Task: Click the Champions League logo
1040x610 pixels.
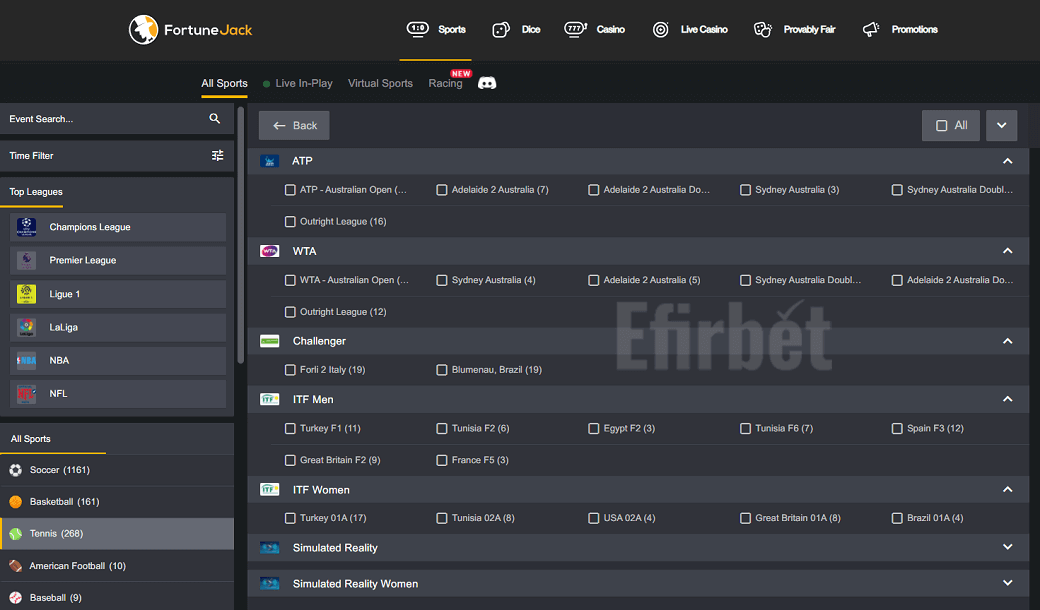Action: pos(27,227)
